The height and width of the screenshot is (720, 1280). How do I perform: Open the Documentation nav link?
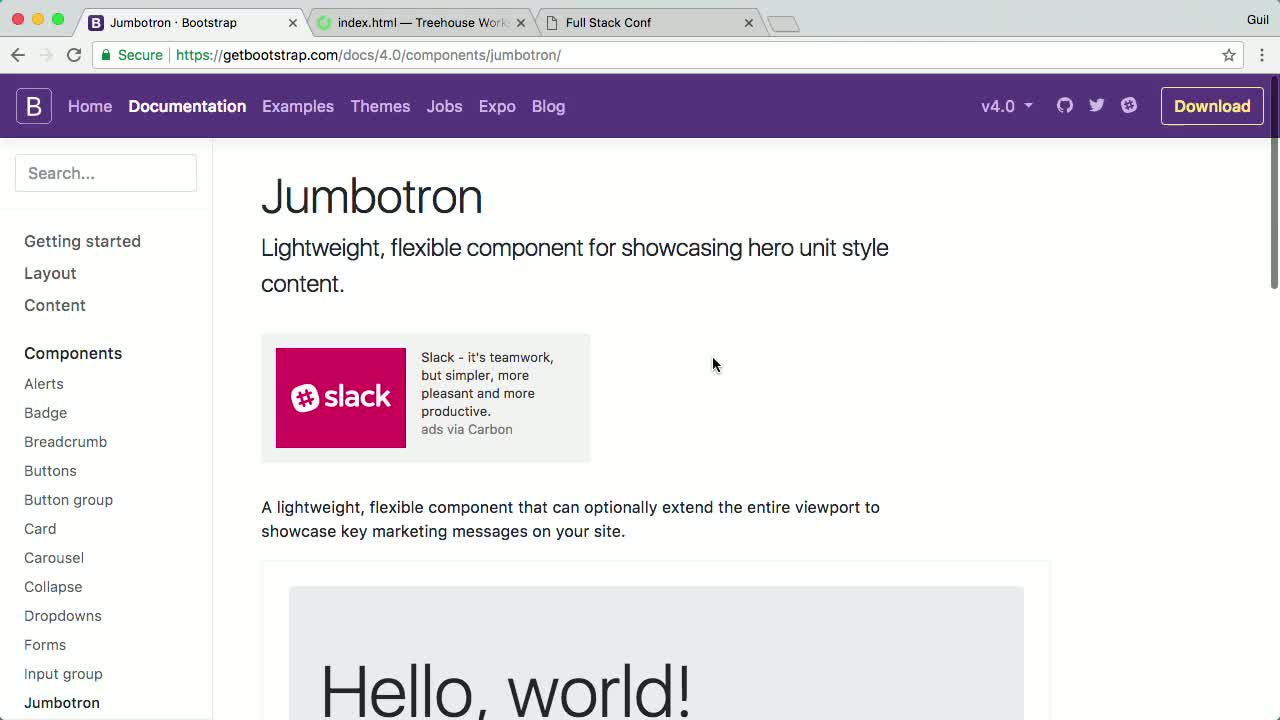click(187, 106)
